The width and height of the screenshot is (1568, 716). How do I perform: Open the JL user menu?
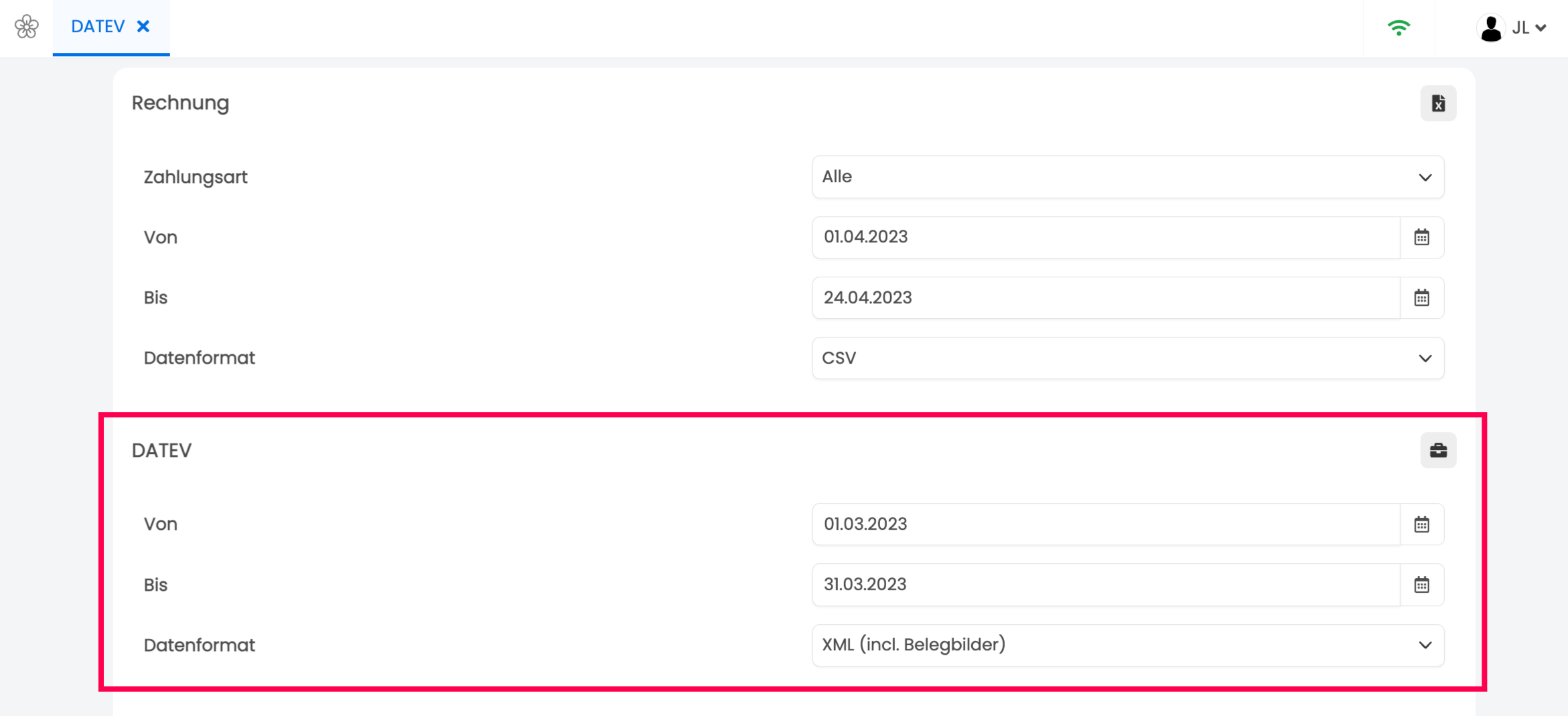(1512, 27)
